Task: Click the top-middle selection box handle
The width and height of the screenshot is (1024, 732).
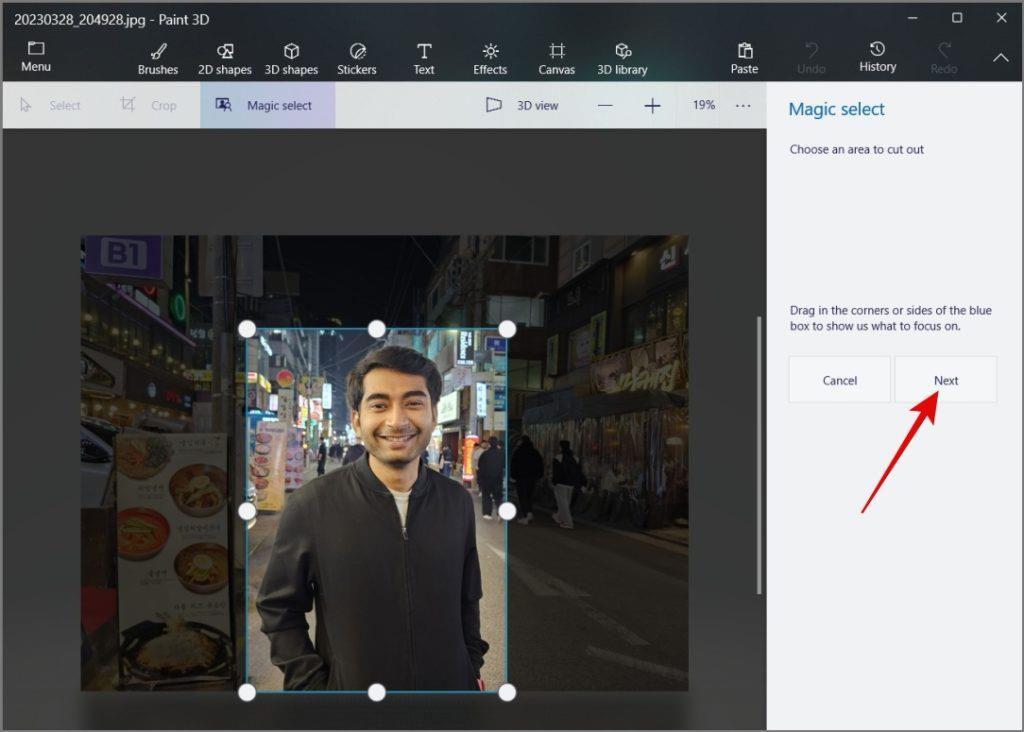Action: coord(377,329)
